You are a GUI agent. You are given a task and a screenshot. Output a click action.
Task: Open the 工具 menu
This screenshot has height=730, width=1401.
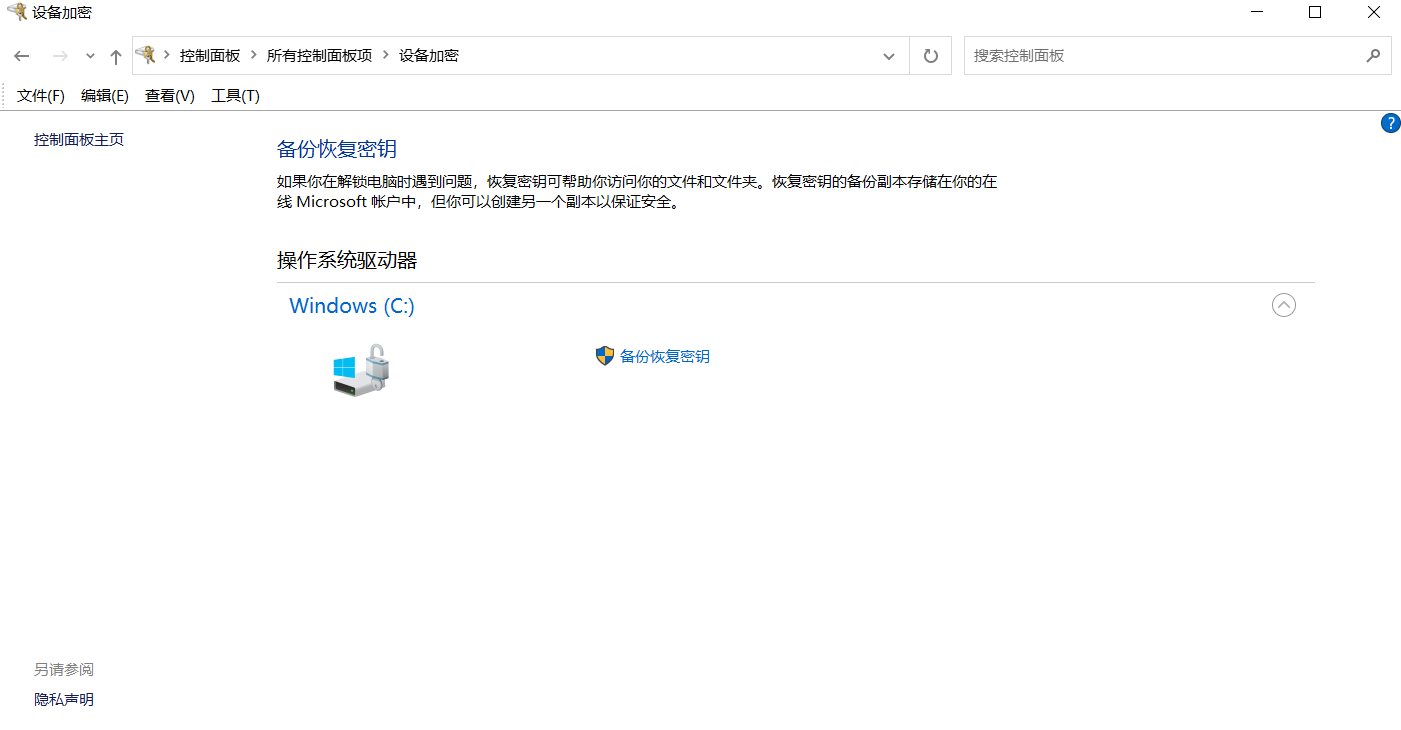point(234,95)
